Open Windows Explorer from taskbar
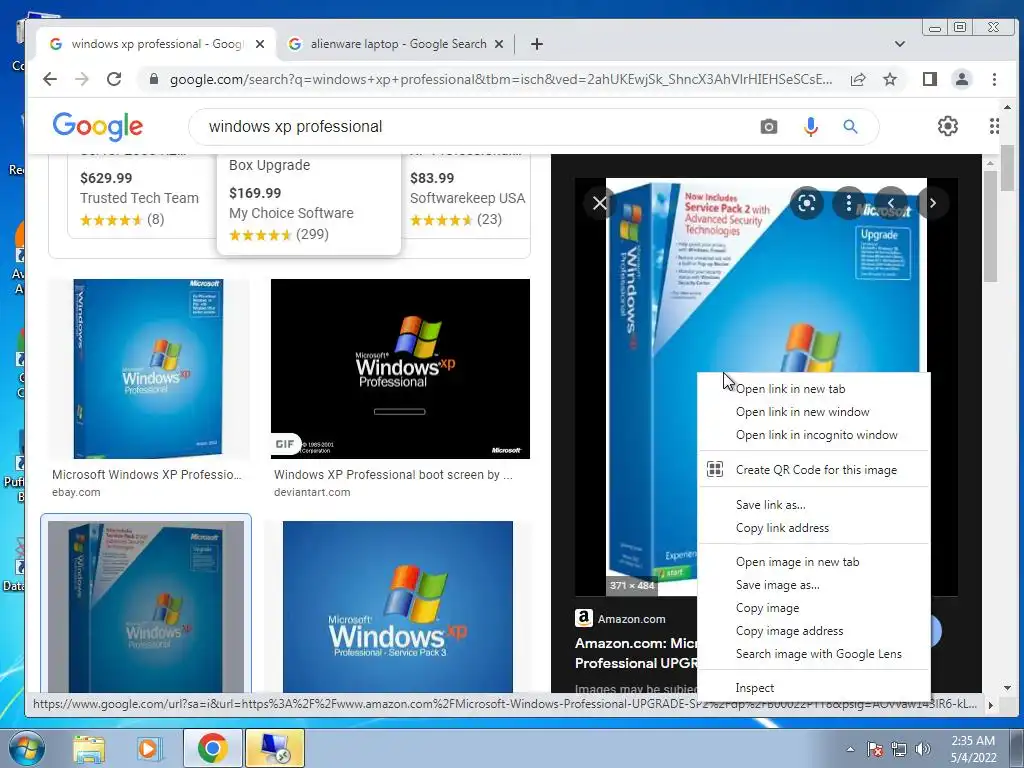The image size is (1024, 768). pos(89,748)
